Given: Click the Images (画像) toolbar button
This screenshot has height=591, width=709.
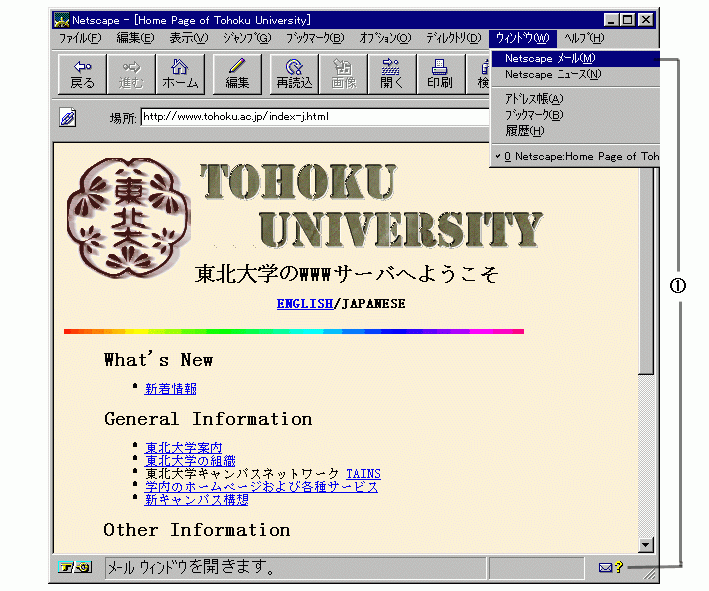Looking at the screenshot, I should tap(344, 74).
